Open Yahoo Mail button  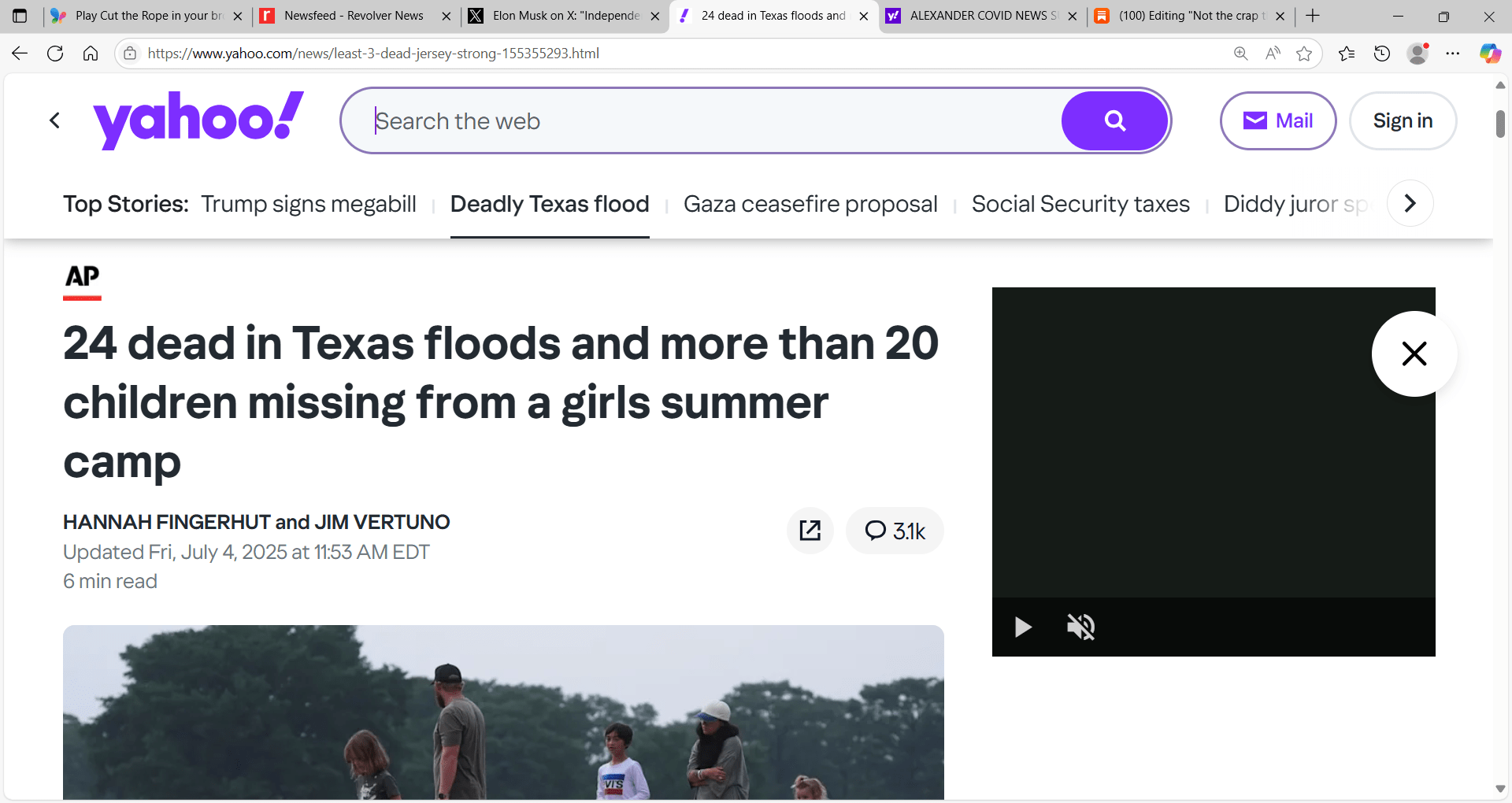[x=1278, y=120]
